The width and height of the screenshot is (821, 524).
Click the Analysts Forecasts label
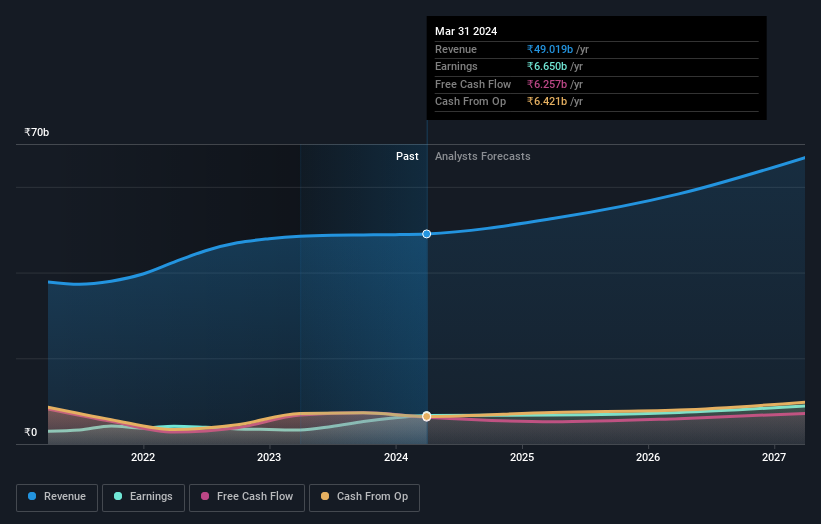pyautogui.click(x=483, y=157)
